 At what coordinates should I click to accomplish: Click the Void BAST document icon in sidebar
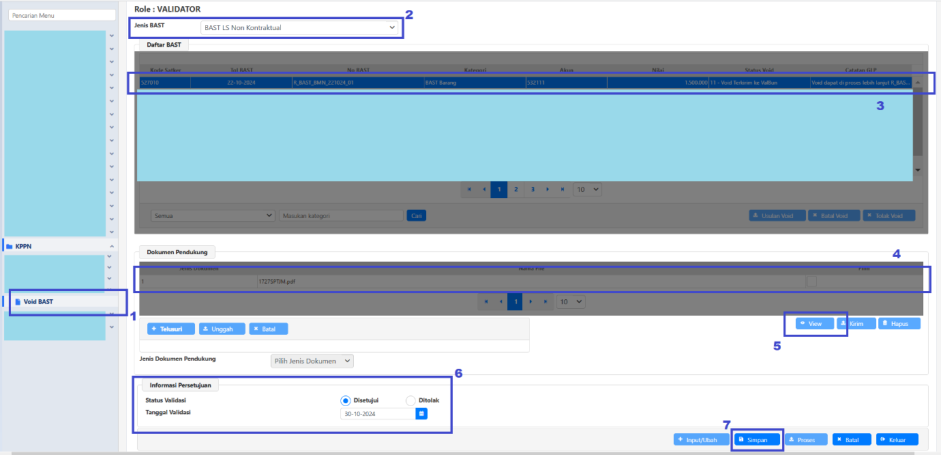pyautogui.click(x=18, y=301)
